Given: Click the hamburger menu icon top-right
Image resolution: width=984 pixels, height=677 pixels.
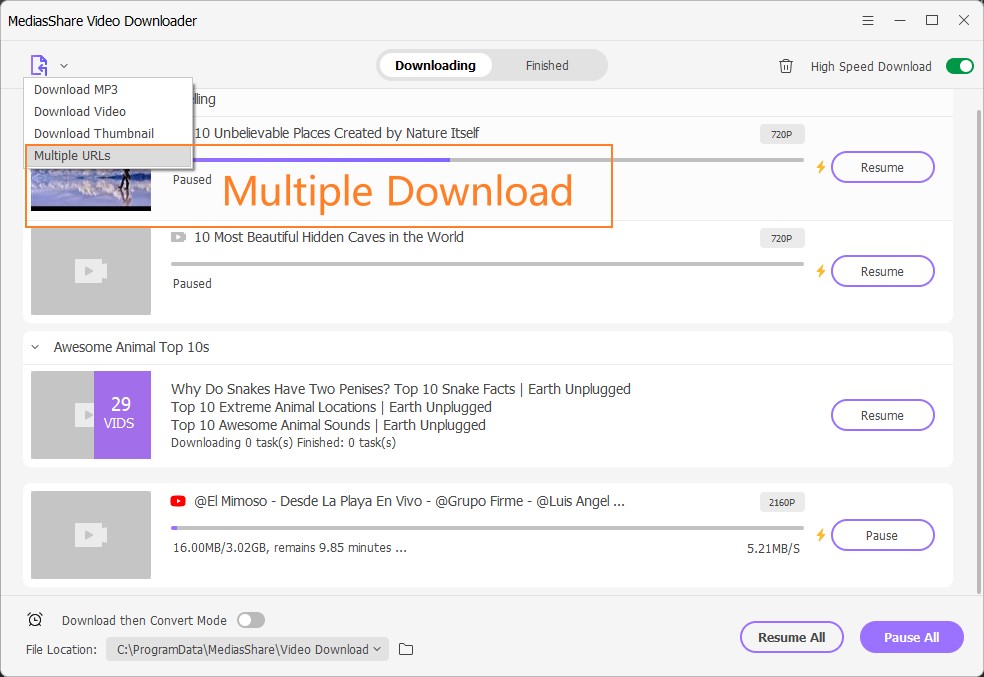Looking at the screenshot, I should tap(866, 20).
